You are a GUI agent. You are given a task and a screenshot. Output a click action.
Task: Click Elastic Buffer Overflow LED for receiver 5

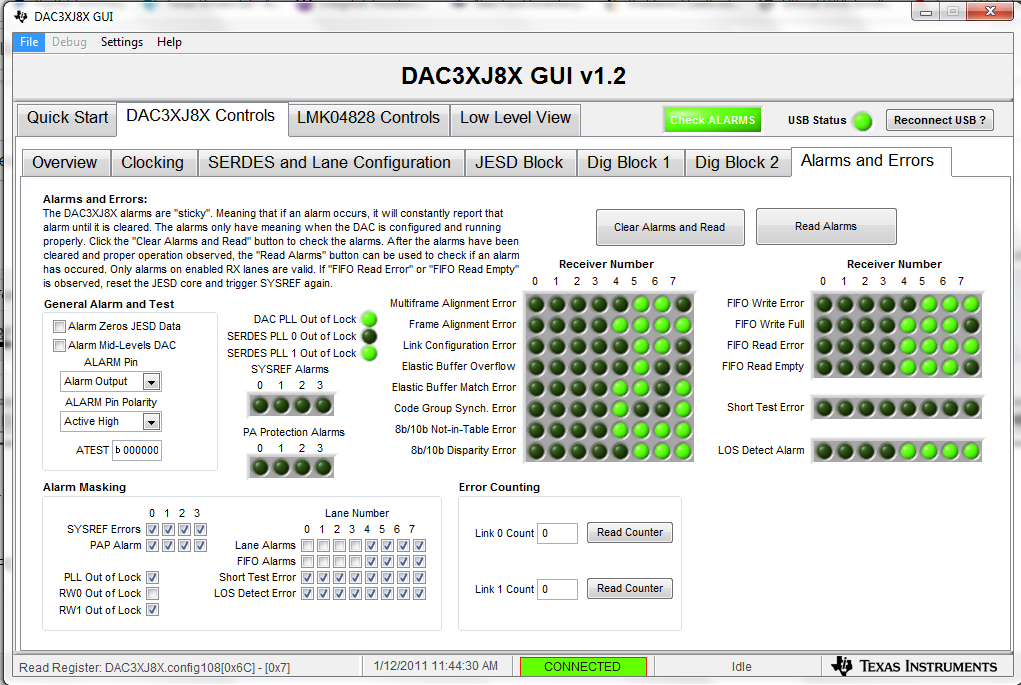[x=641, y=367]
